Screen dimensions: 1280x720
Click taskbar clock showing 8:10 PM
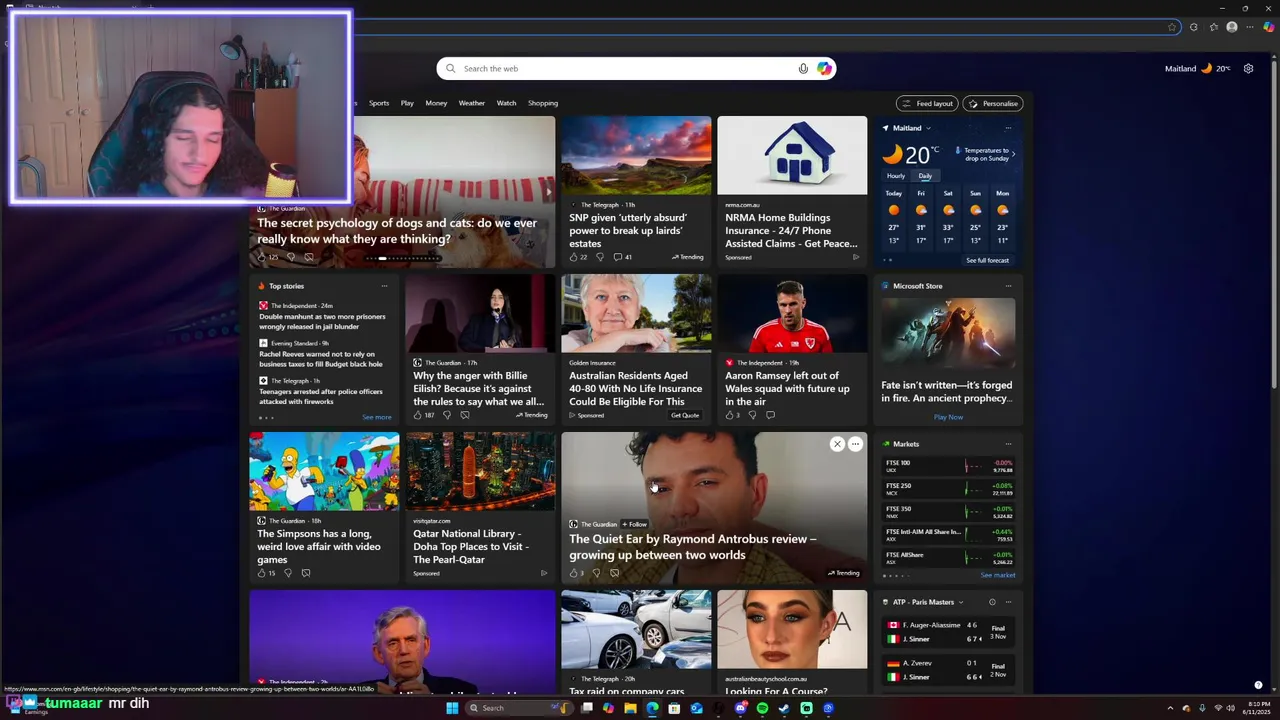[1259, 708]
